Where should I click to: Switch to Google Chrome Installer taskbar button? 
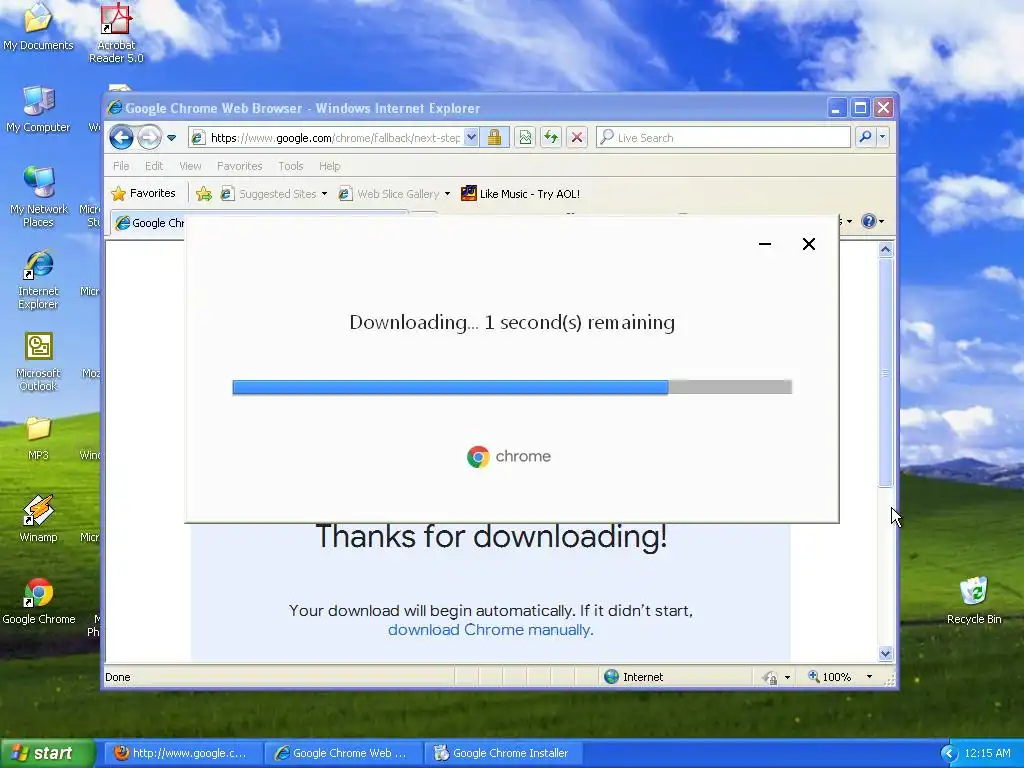pos(503,753)
